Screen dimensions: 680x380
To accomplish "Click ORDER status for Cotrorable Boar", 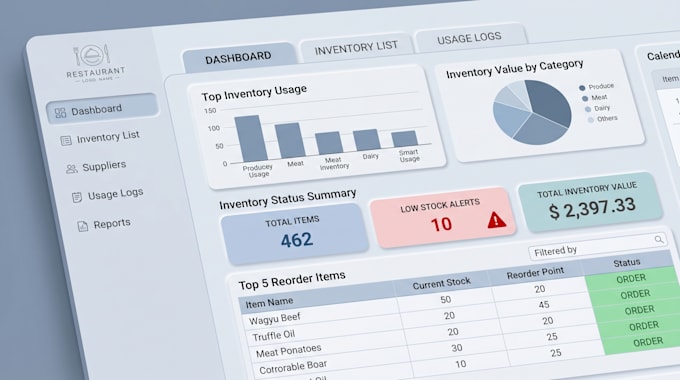I will click(644, 326).
